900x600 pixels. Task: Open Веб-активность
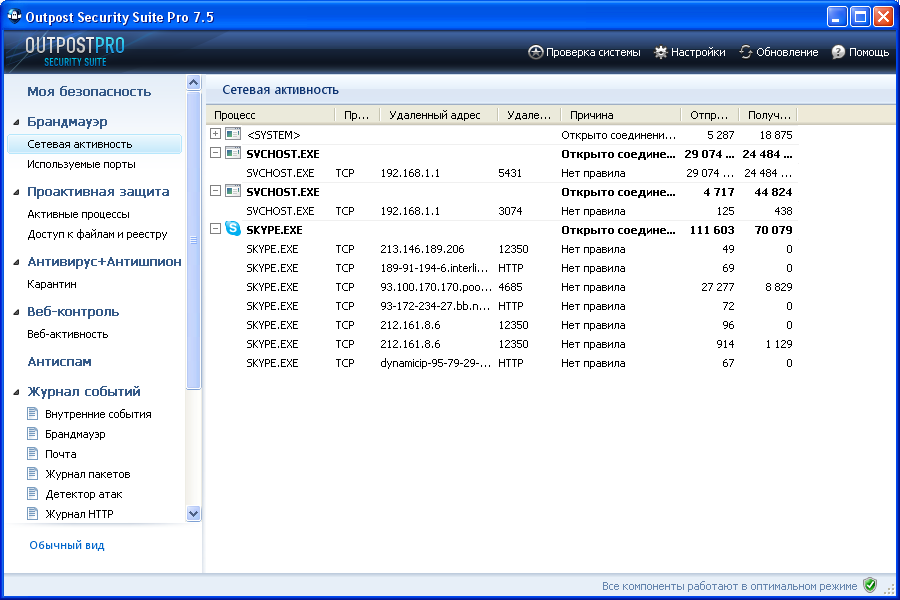(x=67, y=334)
